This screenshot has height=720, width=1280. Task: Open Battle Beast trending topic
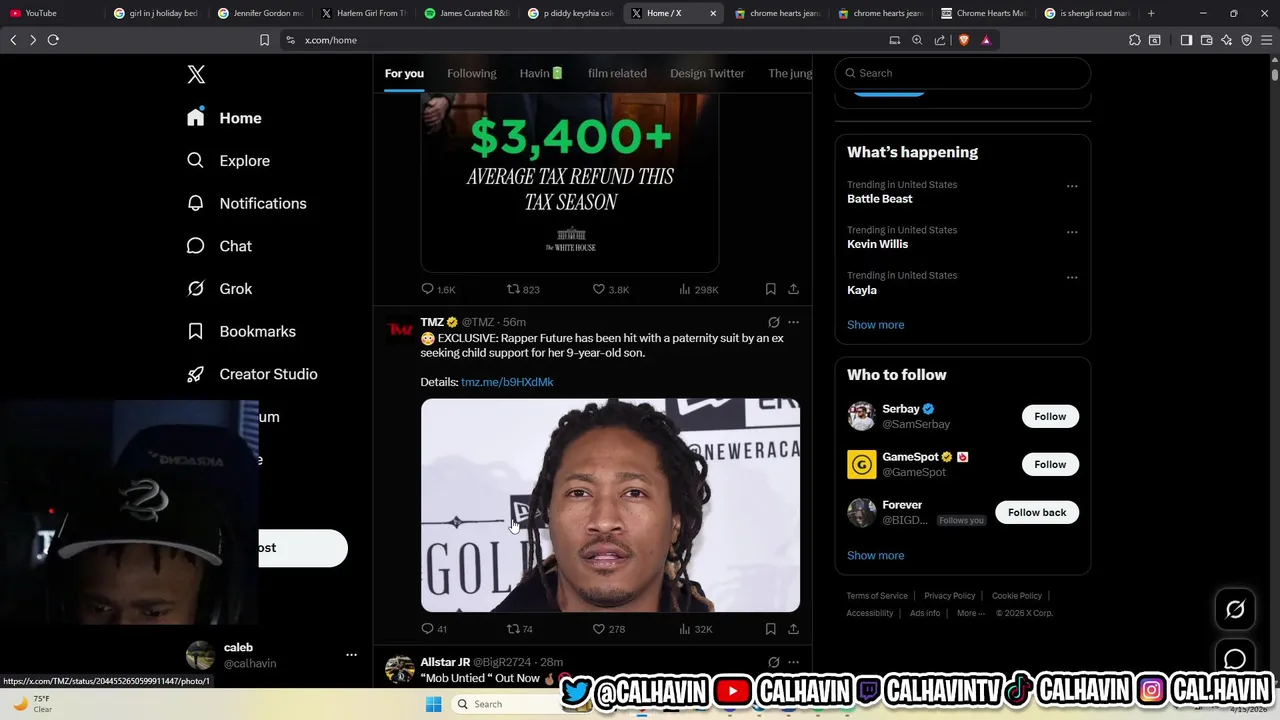[x=880, y=199]
